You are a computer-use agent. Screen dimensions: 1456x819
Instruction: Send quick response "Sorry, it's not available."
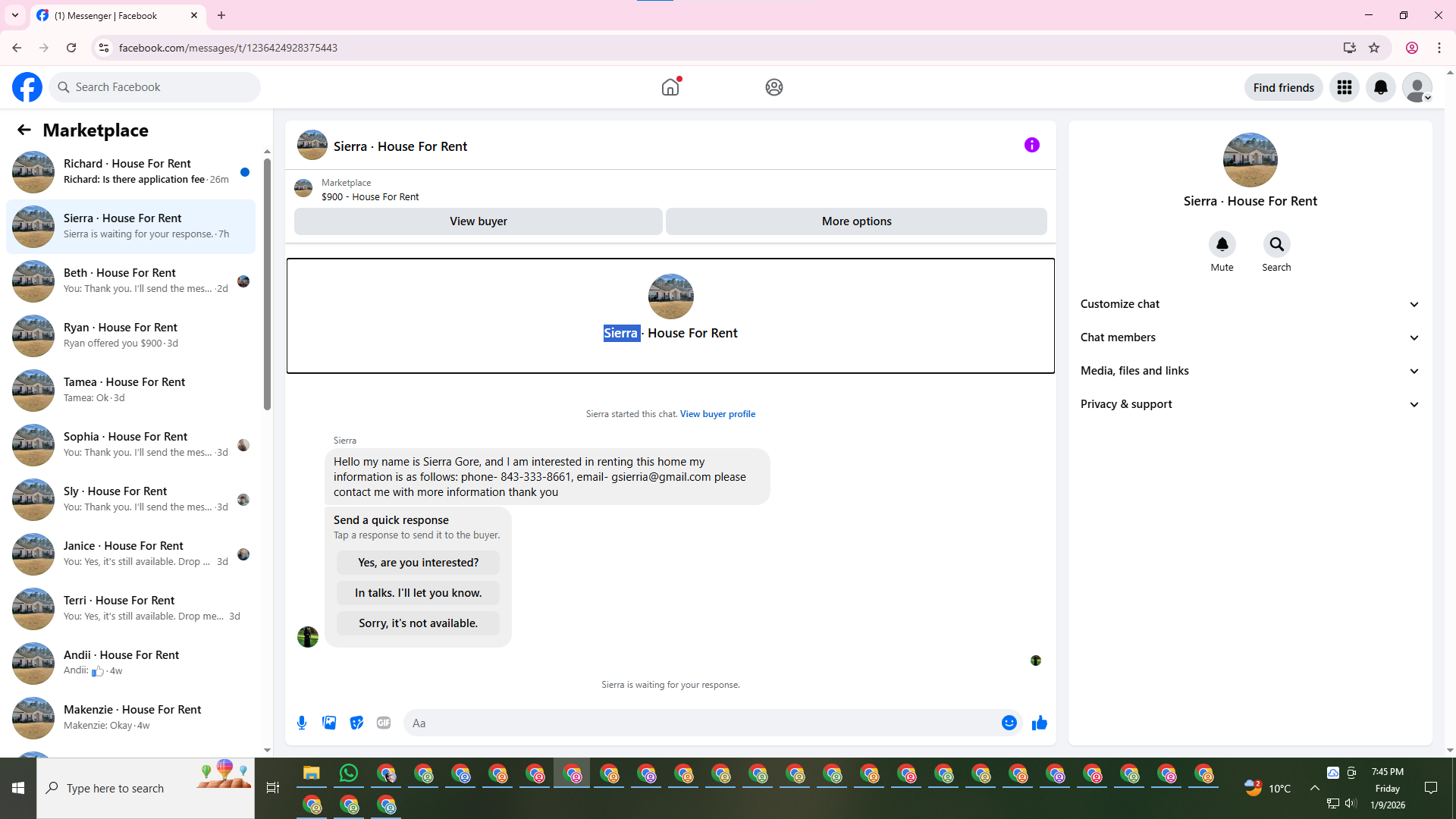click(x=418, y=623)
